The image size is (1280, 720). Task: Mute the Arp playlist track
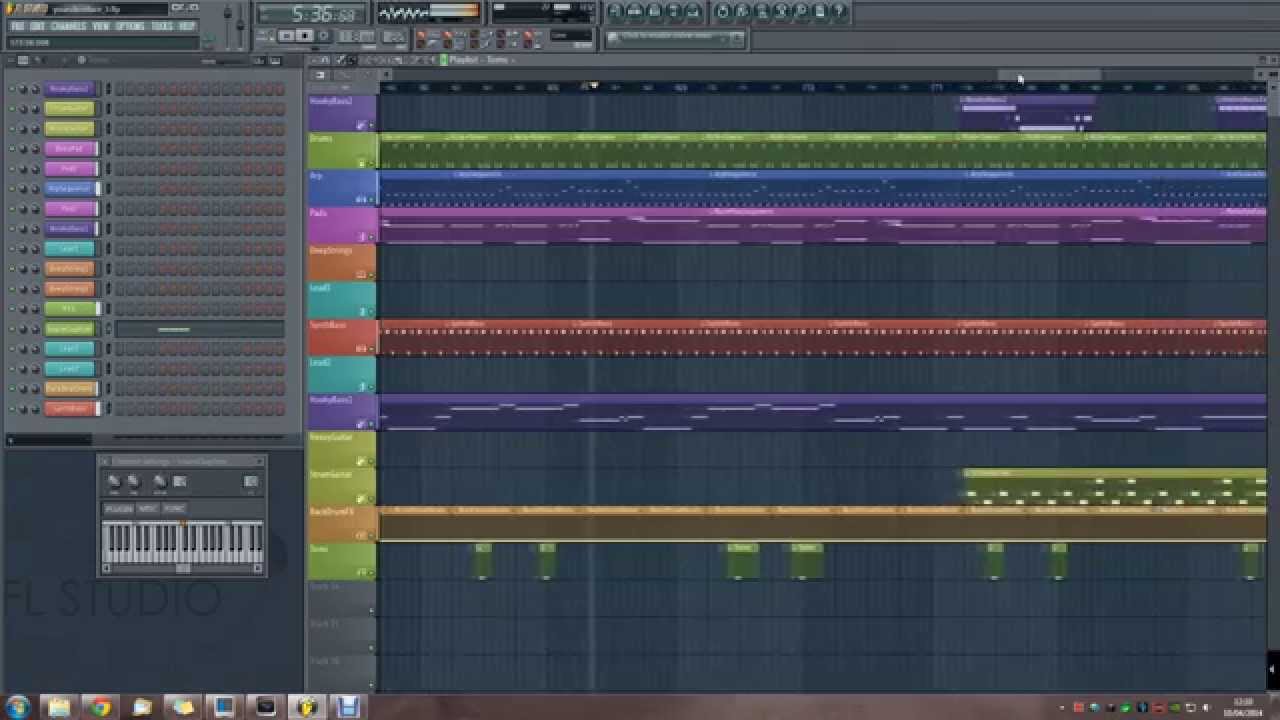[372, 200]
